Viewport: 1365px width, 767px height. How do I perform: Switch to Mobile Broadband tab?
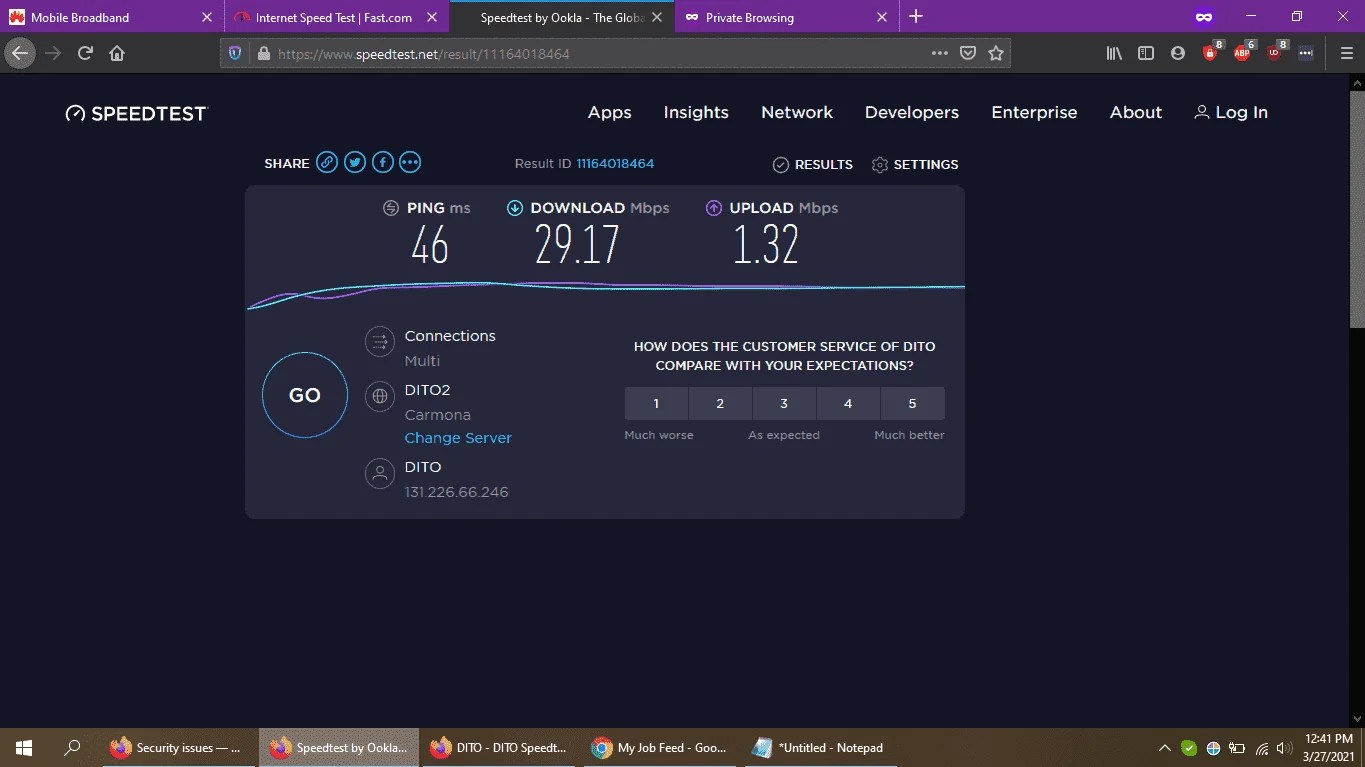click(111, 17)
